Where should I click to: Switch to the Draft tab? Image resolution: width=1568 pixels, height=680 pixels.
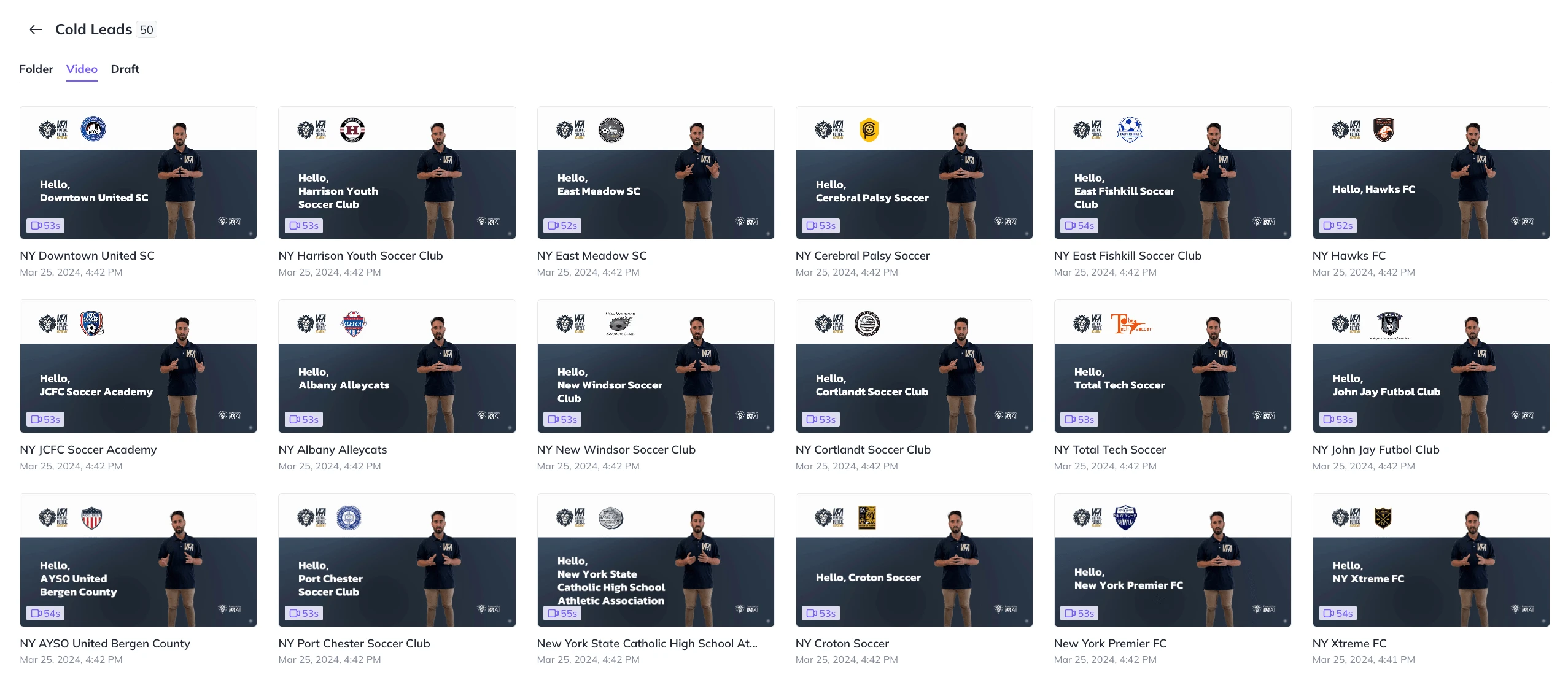[124, 68]
